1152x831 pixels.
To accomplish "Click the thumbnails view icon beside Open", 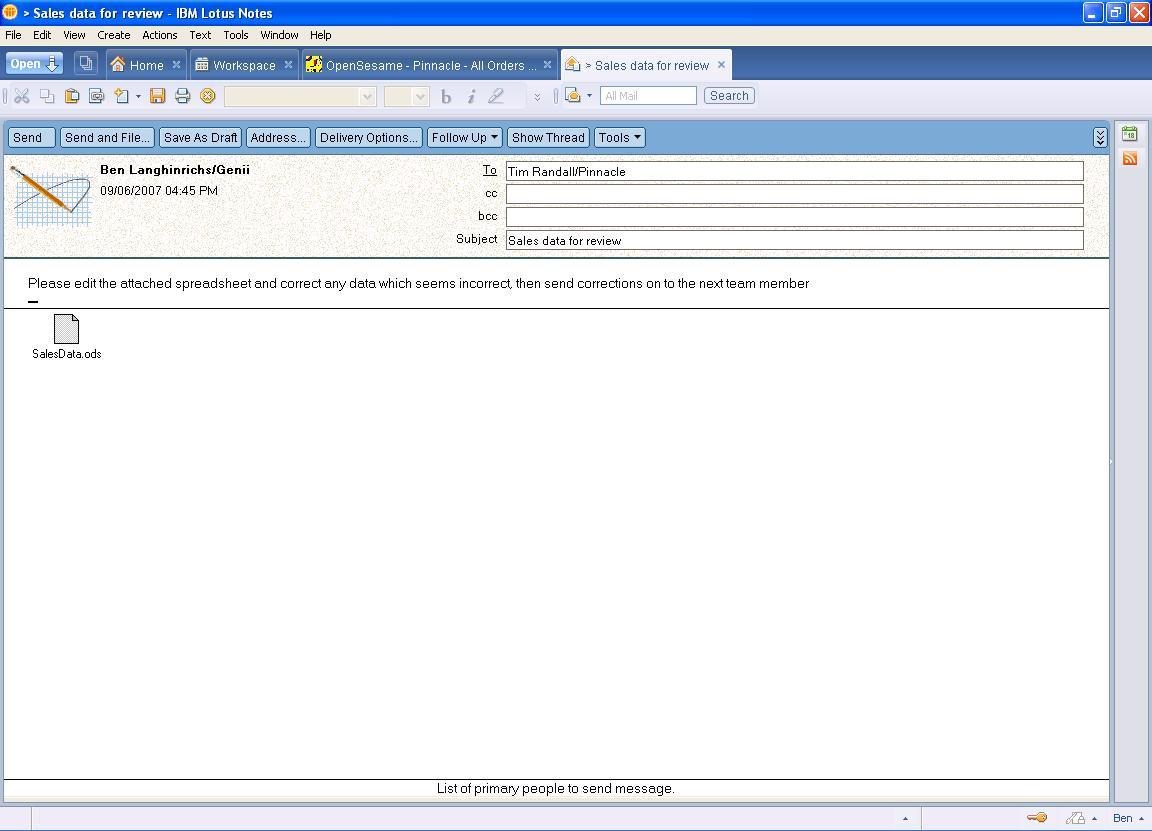I will tap(86, 64).
